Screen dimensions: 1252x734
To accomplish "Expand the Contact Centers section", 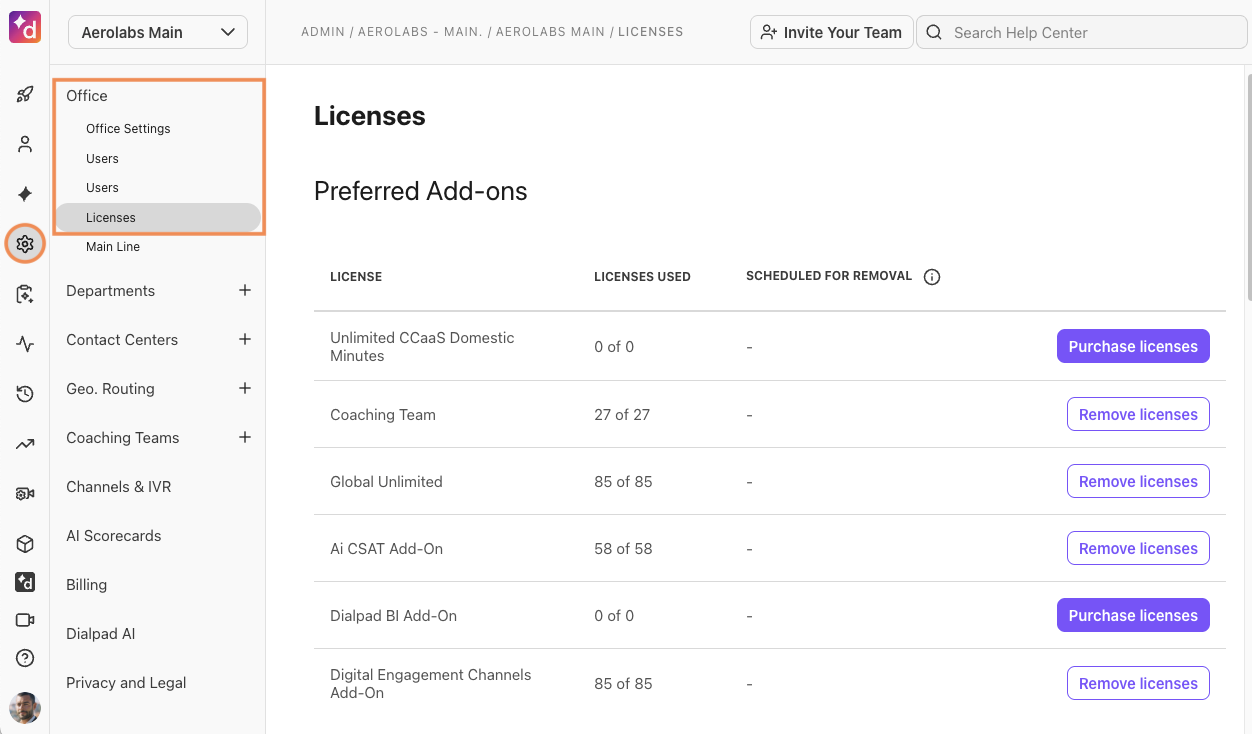I will 245,339.
